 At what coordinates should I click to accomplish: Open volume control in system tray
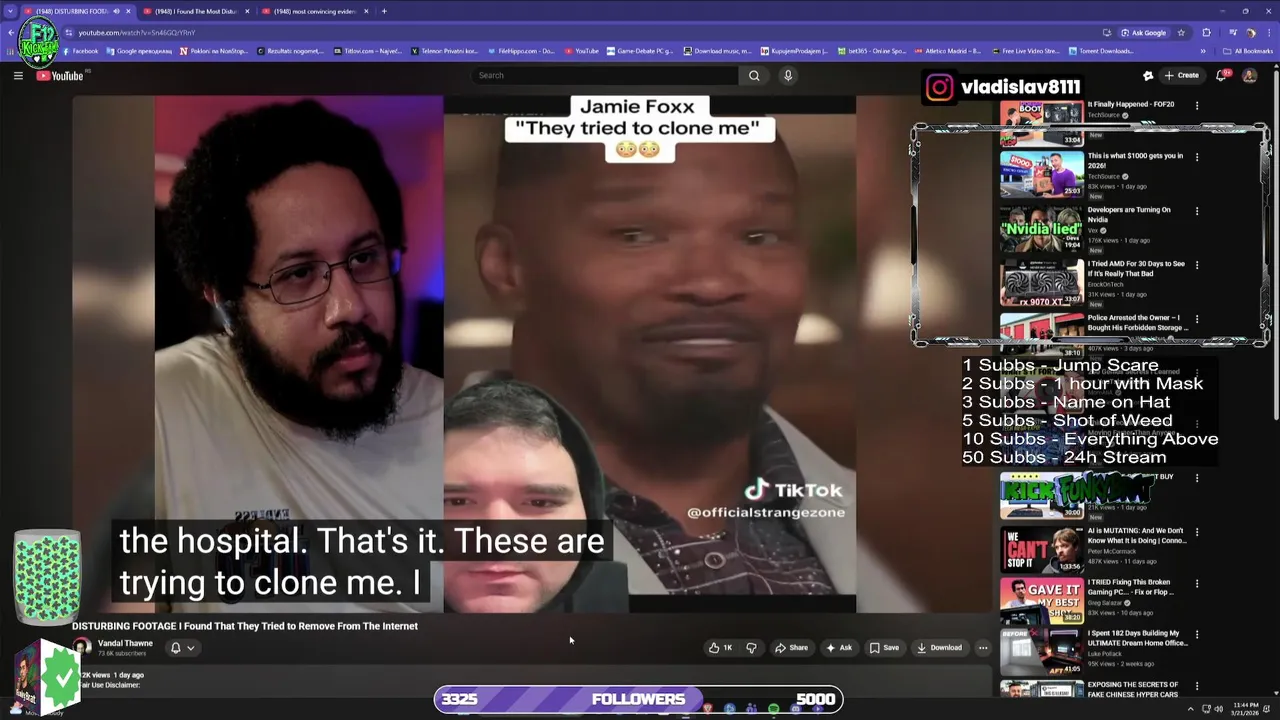click(1219, 709)
